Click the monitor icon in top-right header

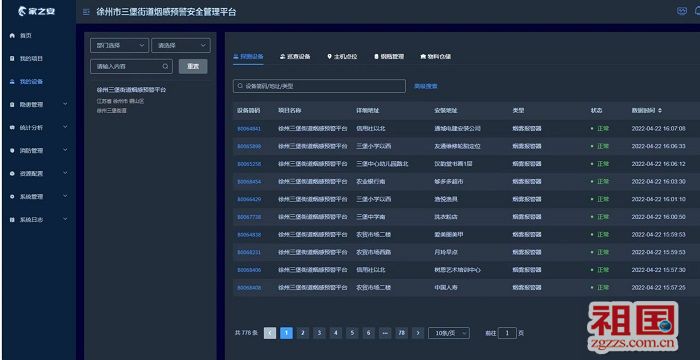click(x=682, y=12)
